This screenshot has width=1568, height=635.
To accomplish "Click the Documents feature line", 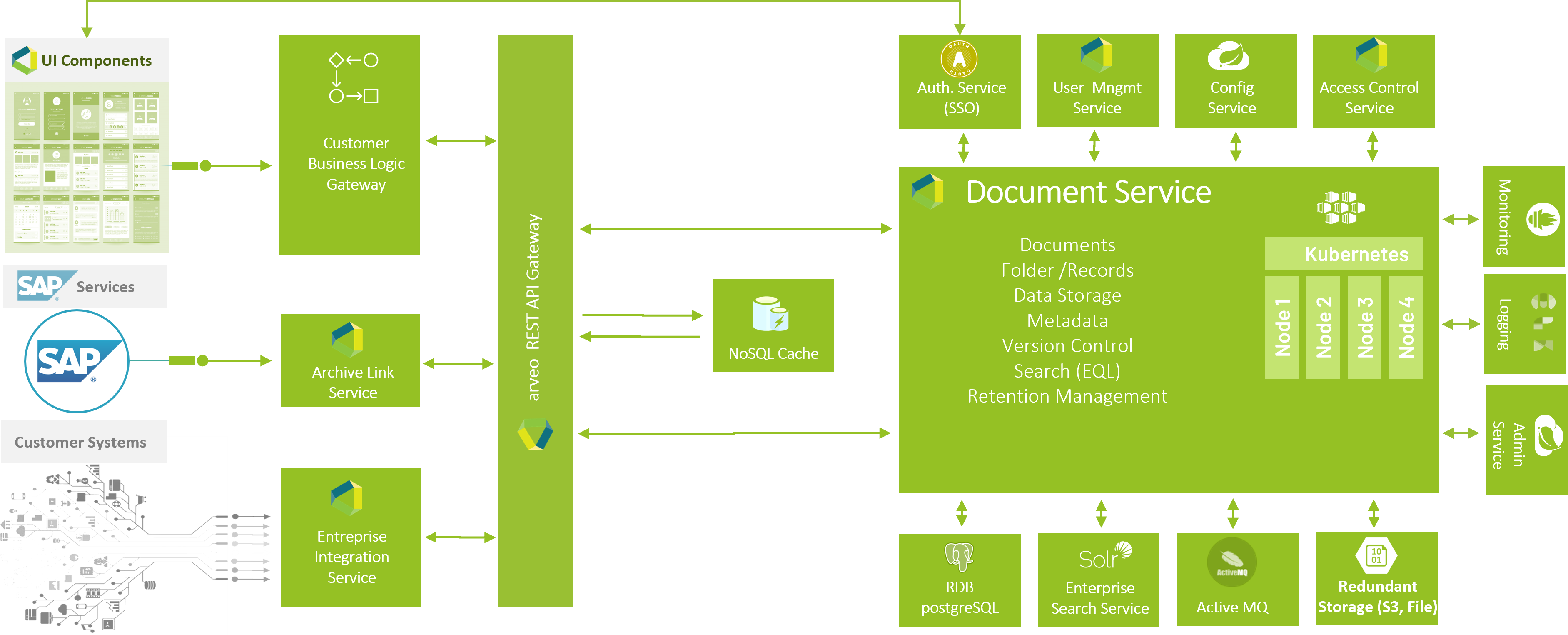I will [1067, 245].
